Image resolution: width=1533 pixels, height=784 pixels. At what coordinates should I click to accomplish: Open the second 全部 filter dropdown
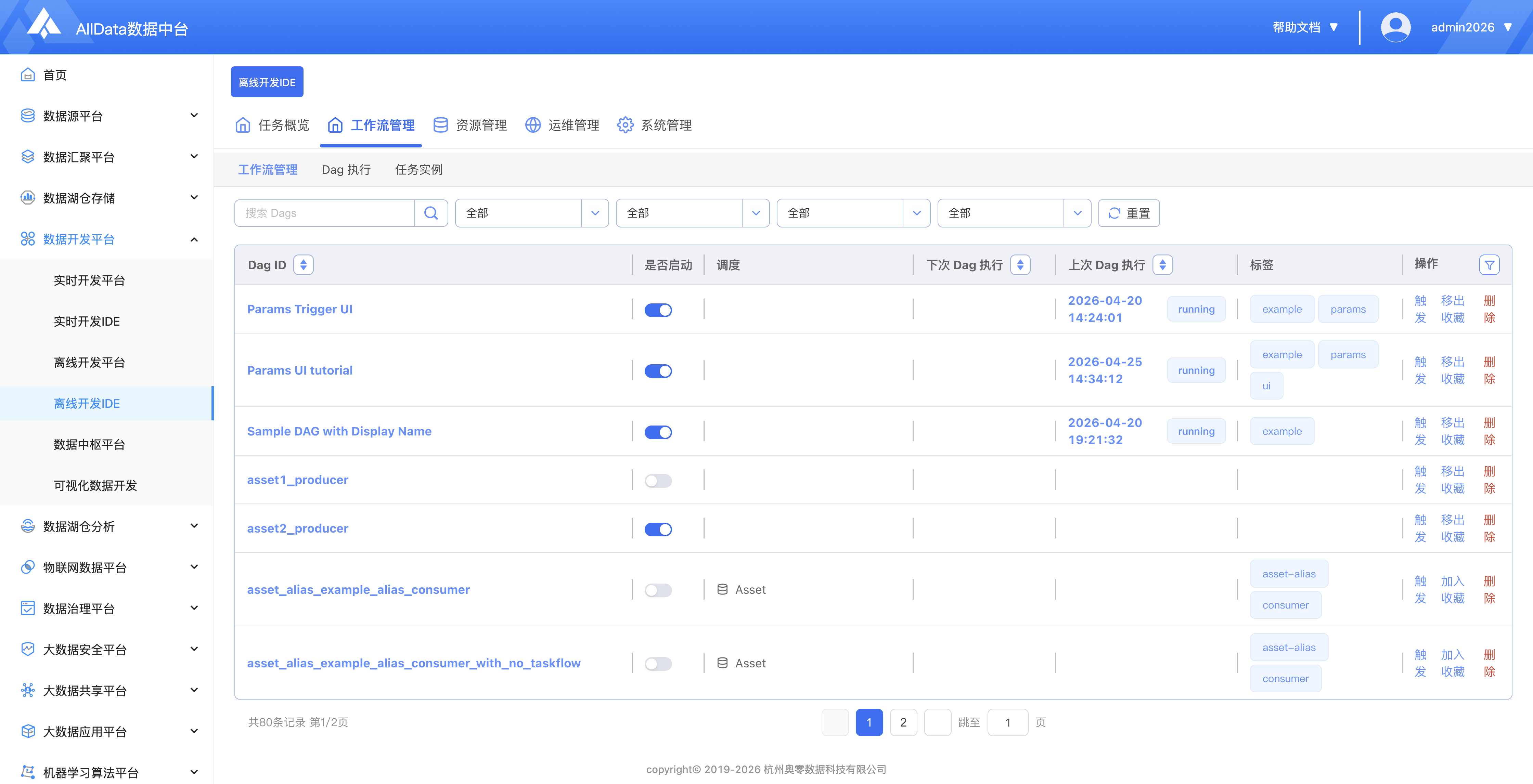(x=692, y=213)
